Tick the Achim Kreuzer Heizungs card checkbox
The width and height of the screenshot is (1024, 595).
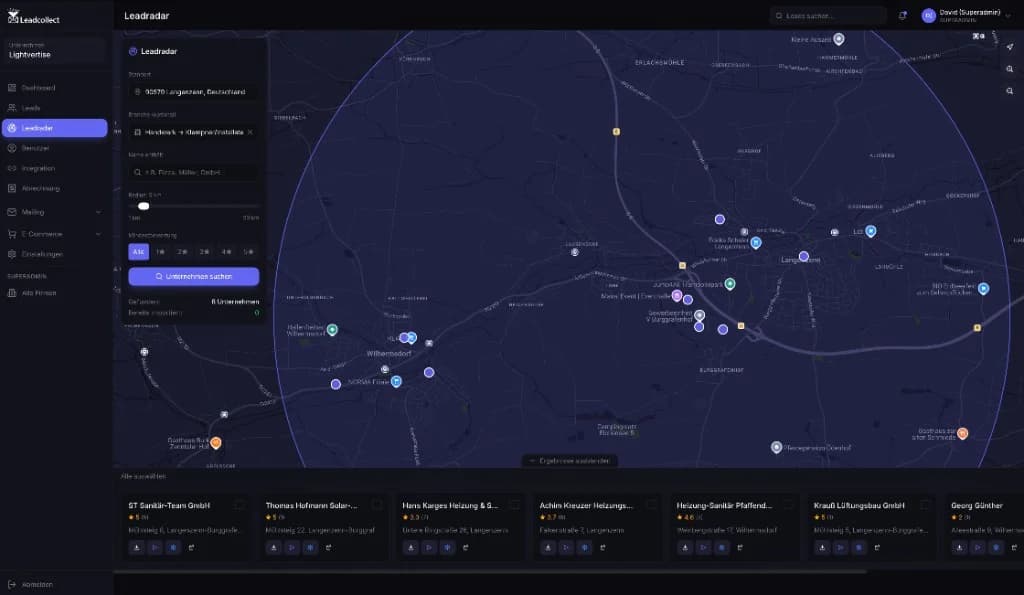(651, 505)
